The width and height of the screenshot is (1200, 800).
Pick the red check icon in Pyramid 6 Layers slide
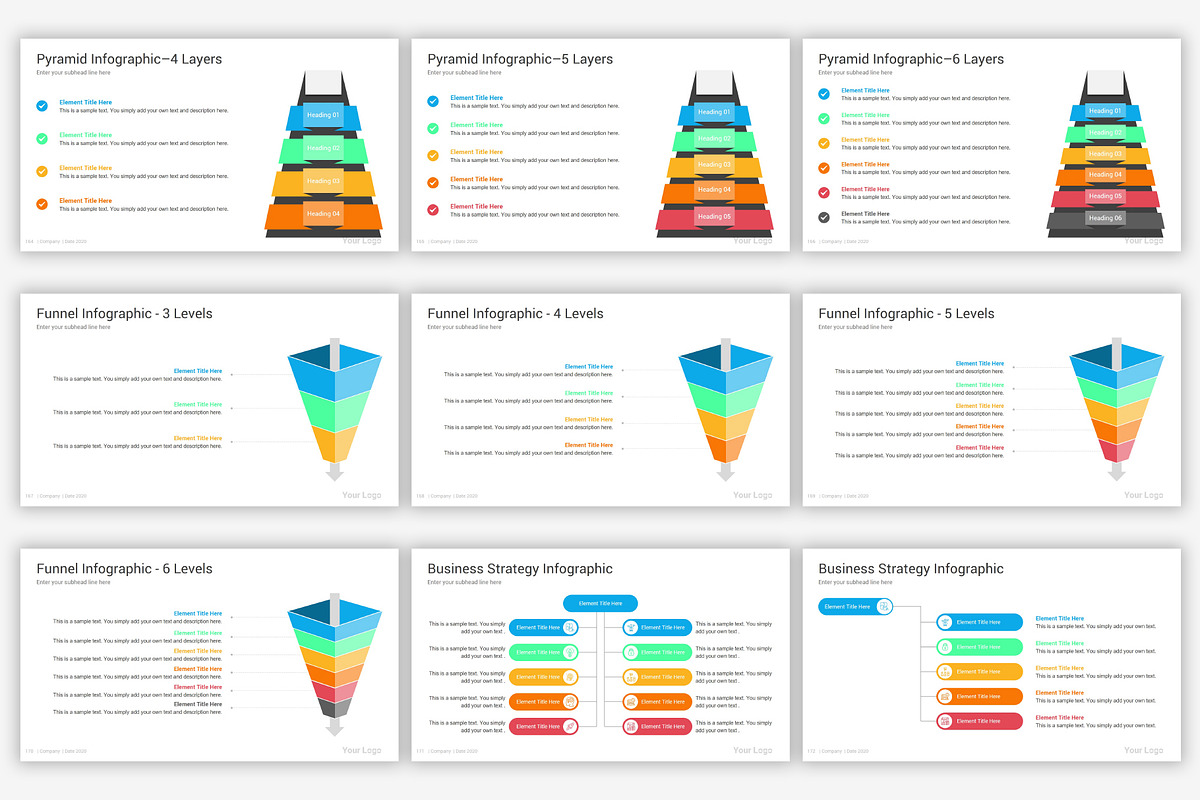pos(824,192)
